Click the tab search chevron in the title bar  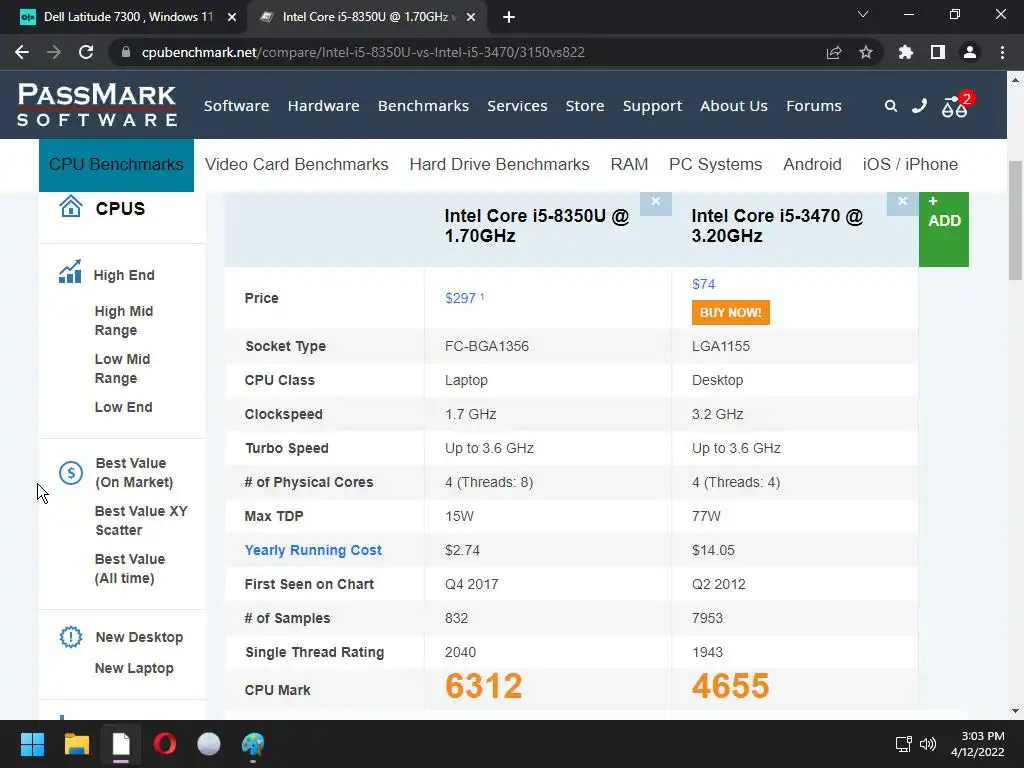863,14
